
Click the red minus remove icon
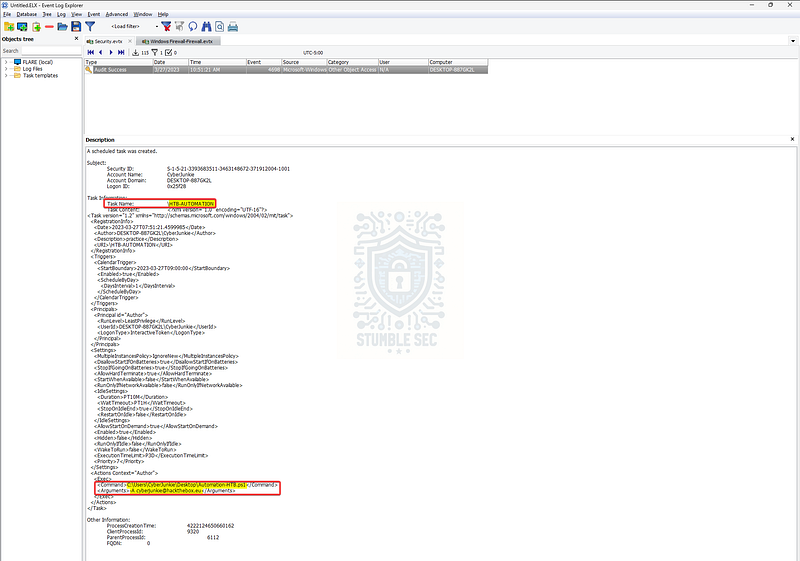(x=49, y=27)
